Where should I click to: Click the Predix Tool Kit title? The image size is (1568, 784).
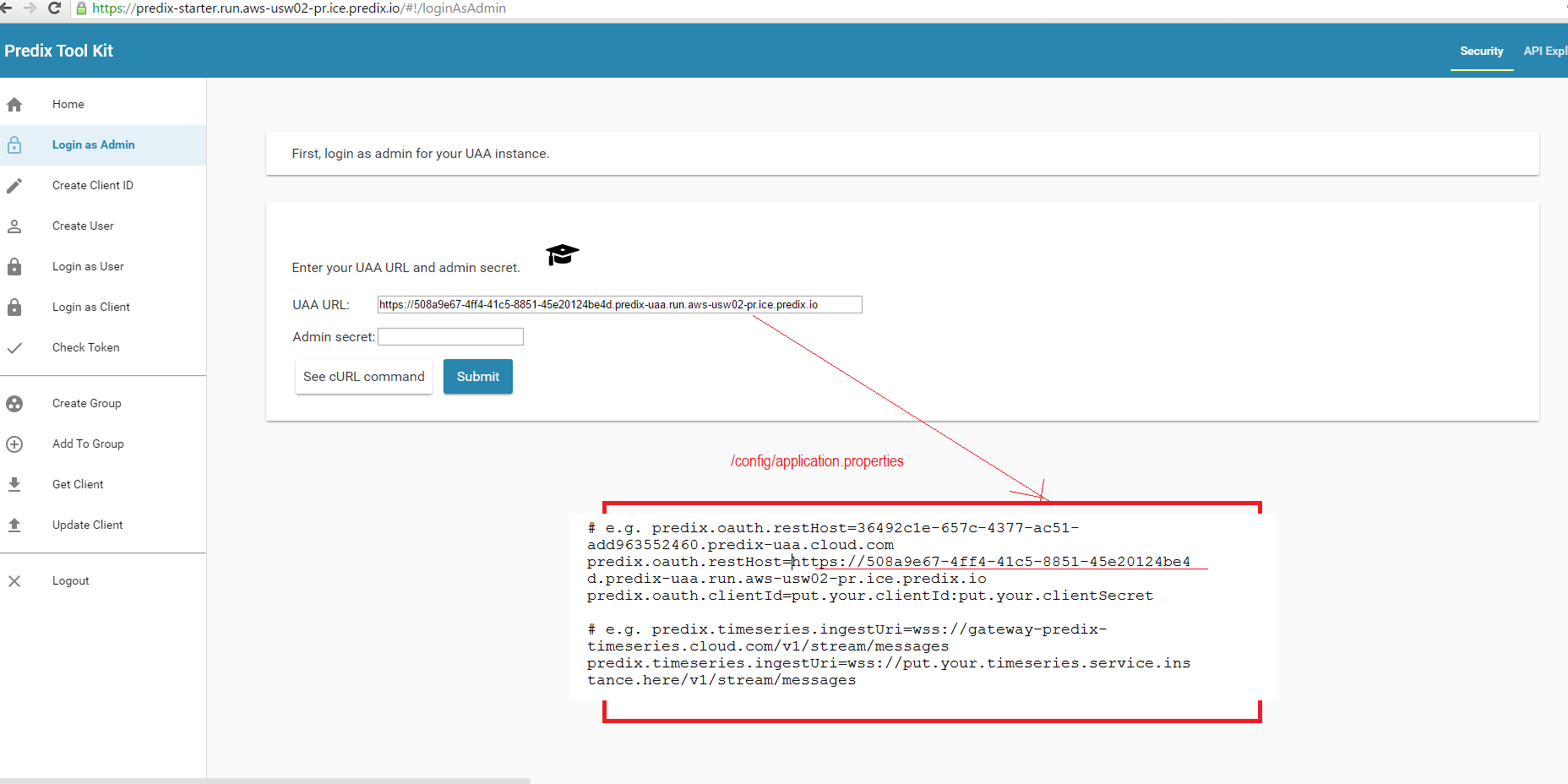click(x=58, y=51)
